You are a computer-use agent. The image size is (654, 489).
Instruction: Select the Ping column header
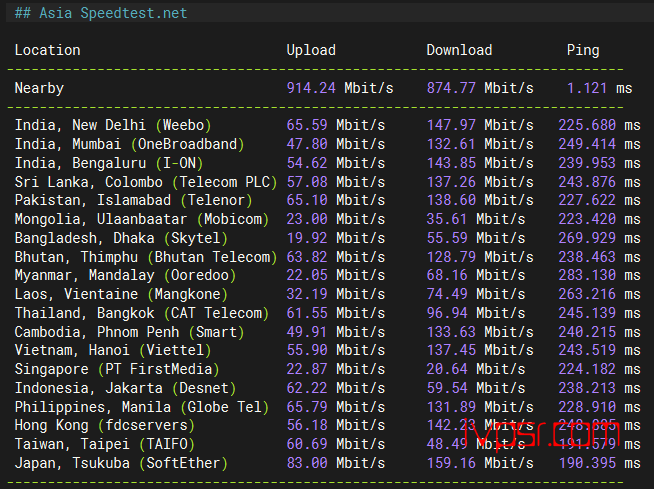tap(583, 50)
